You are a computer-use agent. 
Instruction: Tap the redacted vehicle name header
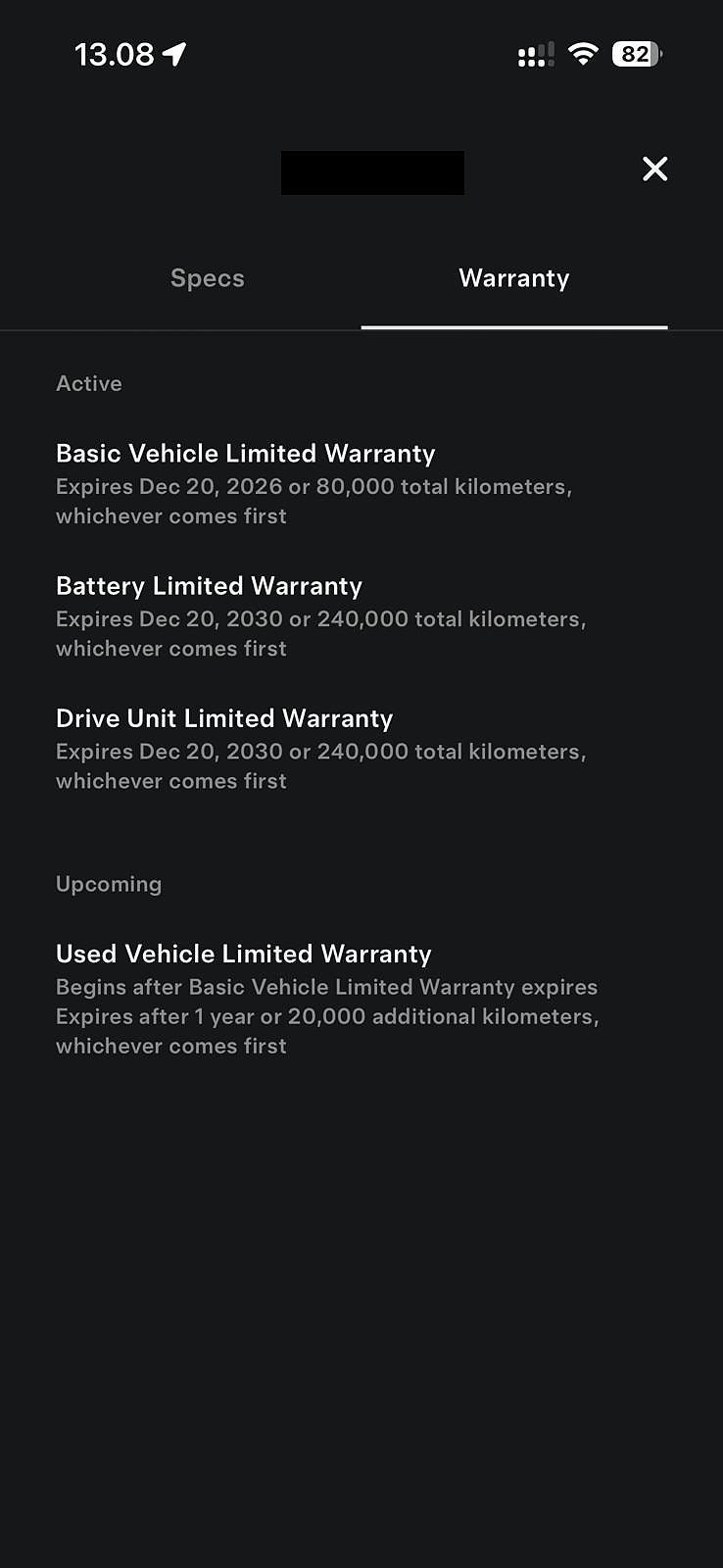tap(372, 172)
